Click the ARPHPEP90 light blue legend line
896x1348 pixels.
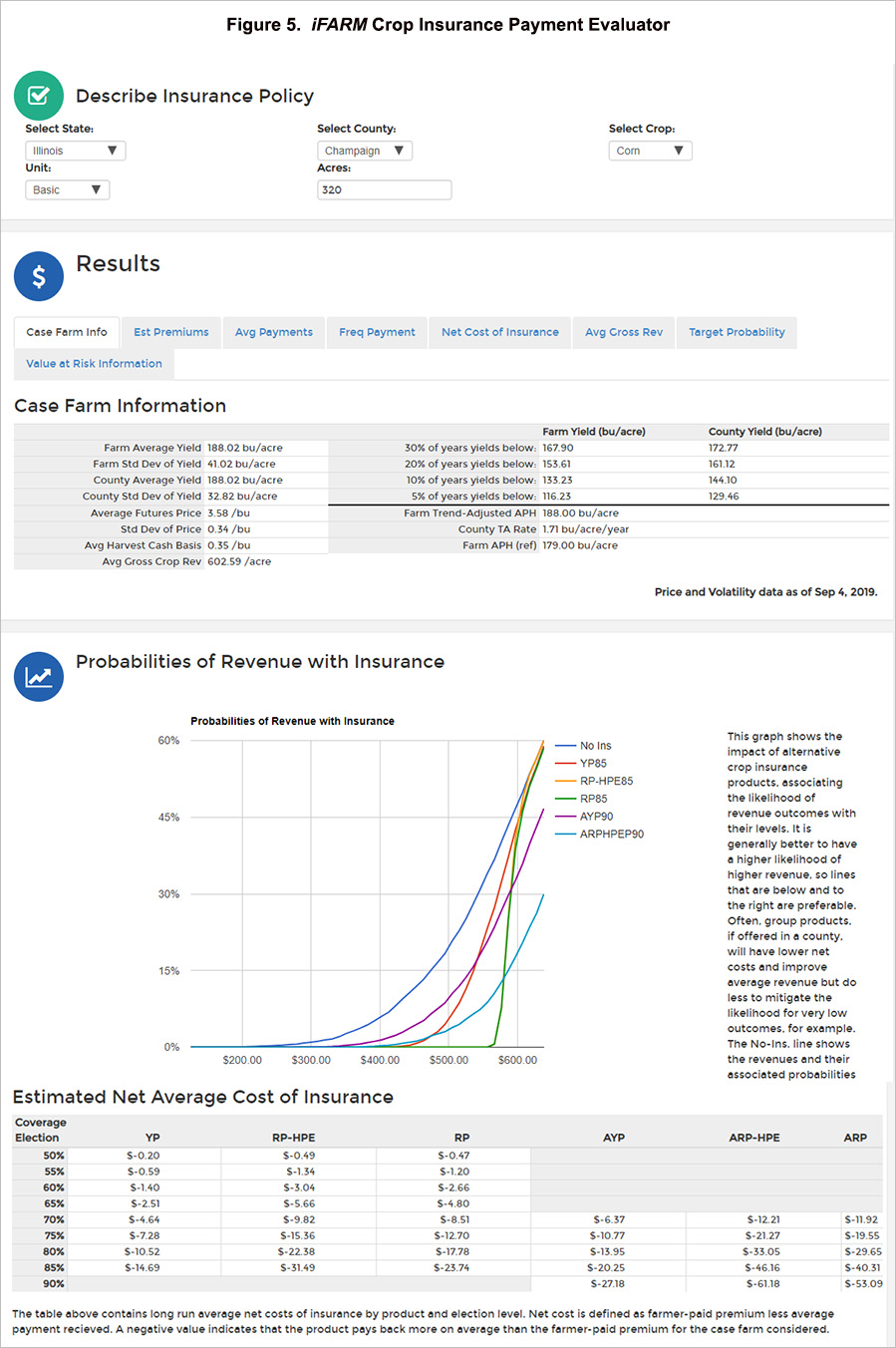[x=565, y=834]
